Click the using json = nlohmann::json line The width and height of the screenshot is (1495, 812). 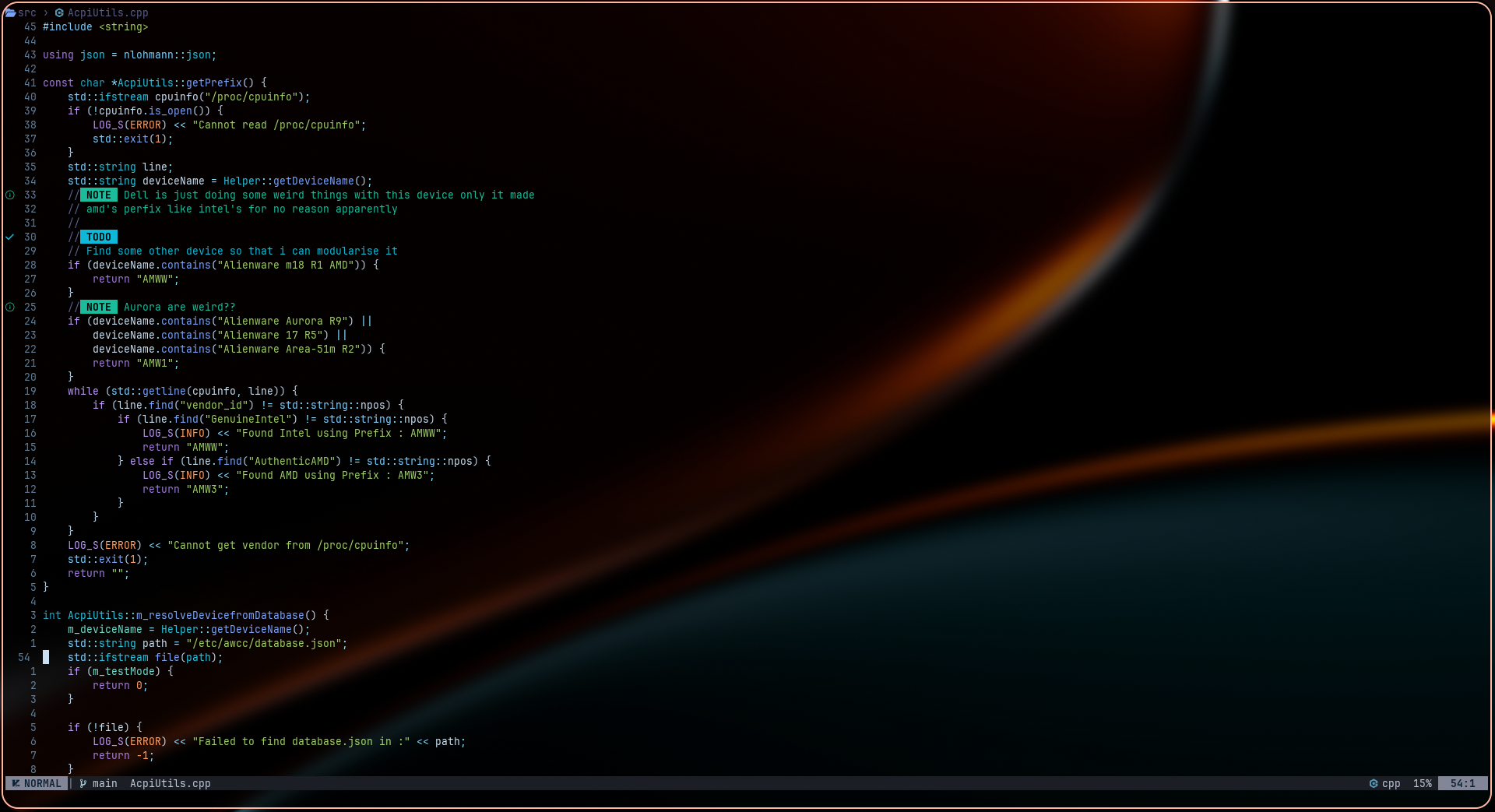pyautogui.click(x=130, y=55)
